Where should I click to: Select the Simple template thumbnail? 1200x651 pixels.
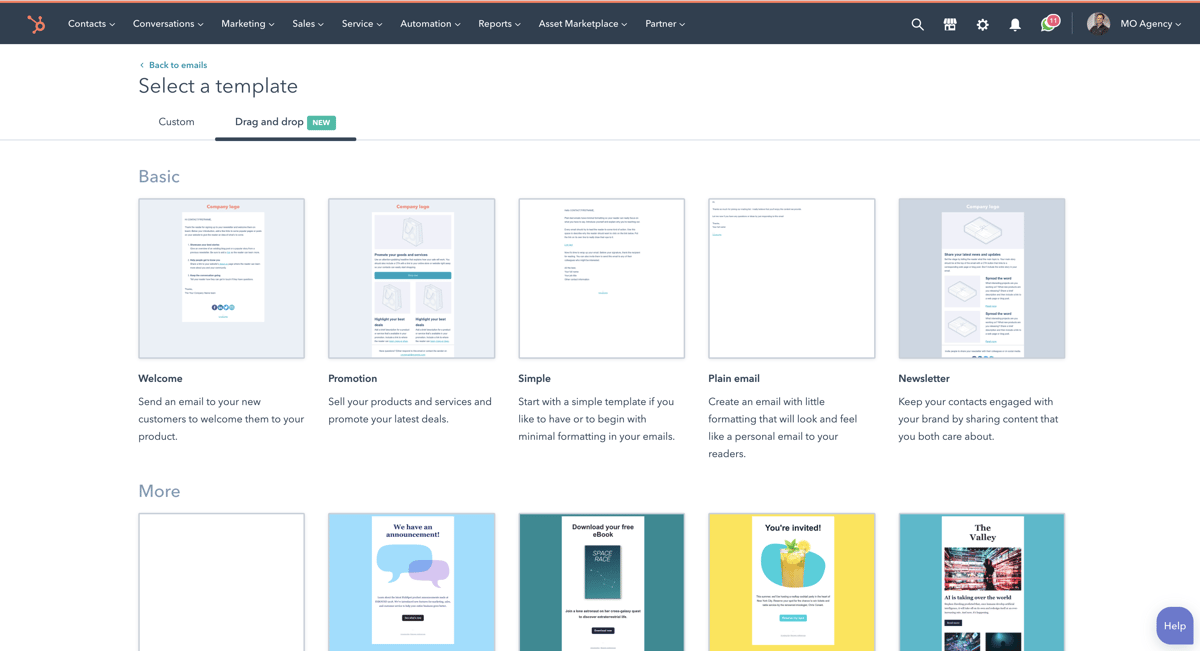(x=601, y=278)
